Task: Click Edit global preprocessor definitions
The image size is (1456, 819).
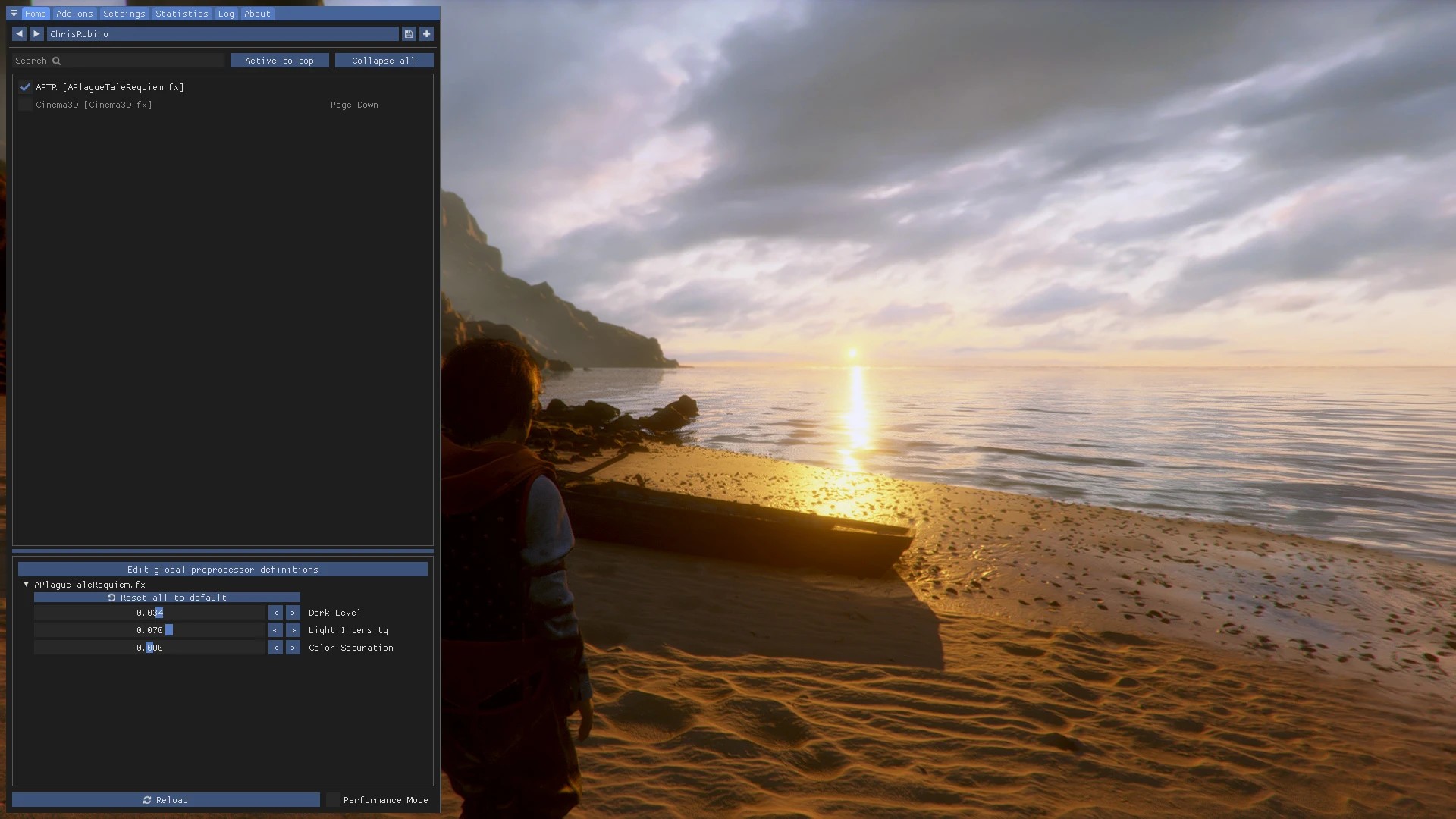Action: tap(223, 570)
